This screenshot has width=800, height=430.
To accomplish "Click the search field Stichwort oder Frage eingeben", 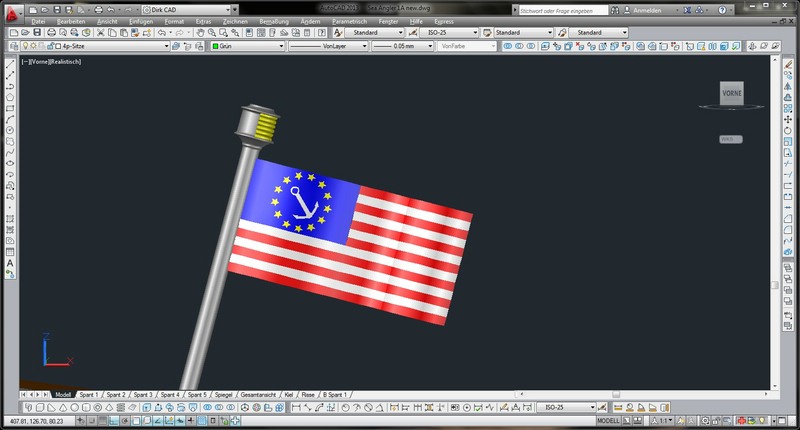I will point(563,10).
